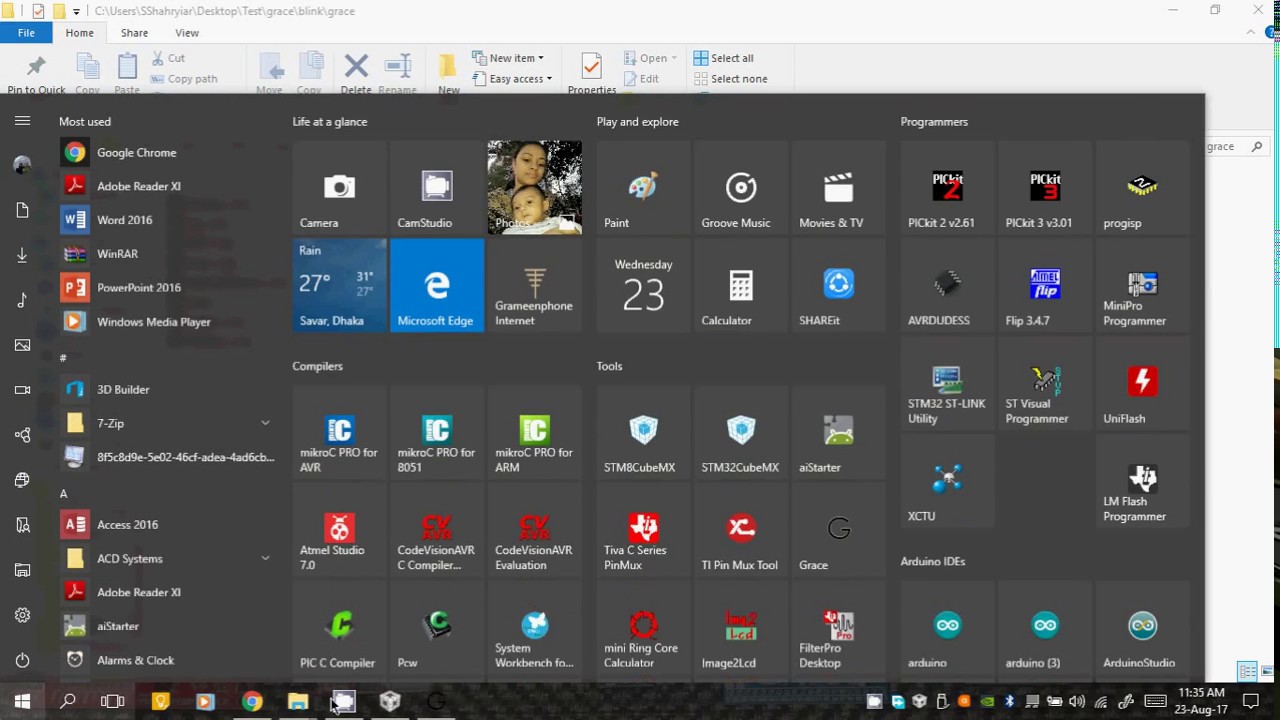Open the Action Center notification icon

tap(1250, 702)
